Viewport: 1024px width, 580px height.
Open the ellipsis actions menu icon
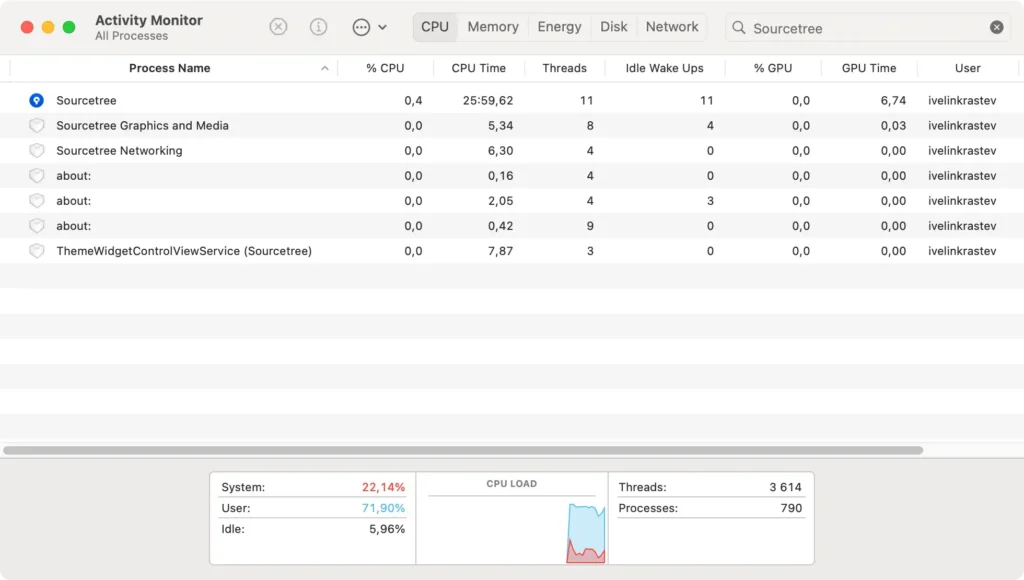click(x=361, y=27)
